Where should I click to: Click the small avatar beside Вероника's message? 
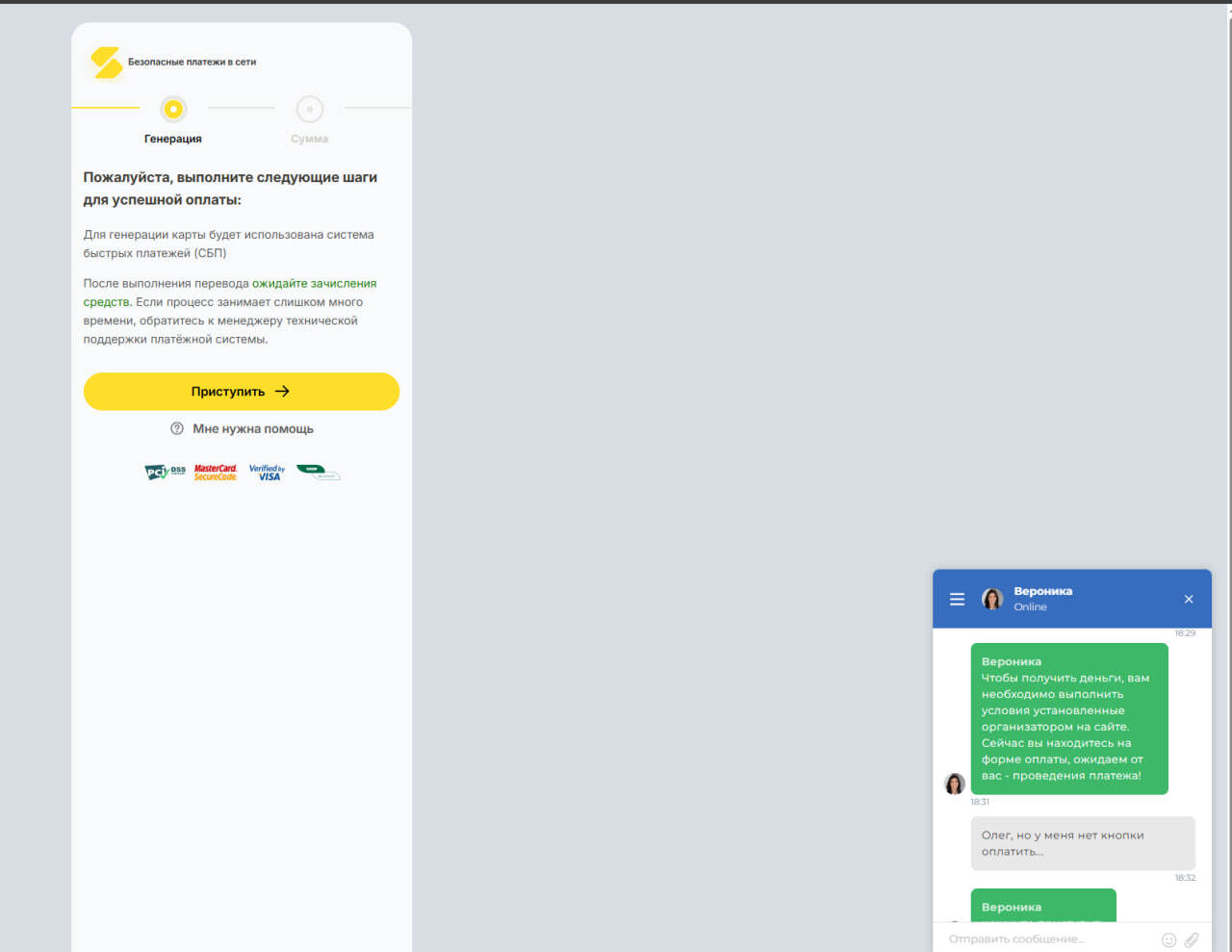[955, 784]
